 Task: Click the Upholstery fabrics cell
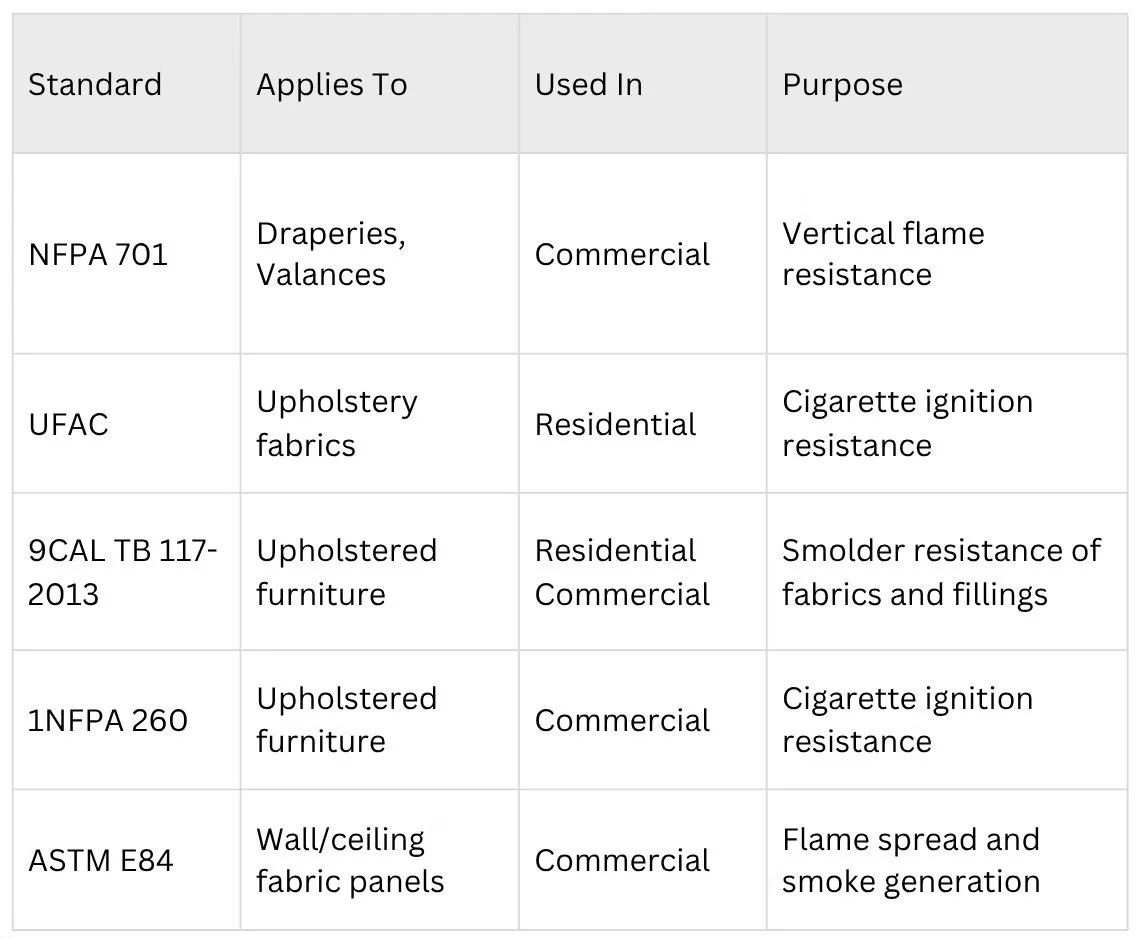click(380, 424)
